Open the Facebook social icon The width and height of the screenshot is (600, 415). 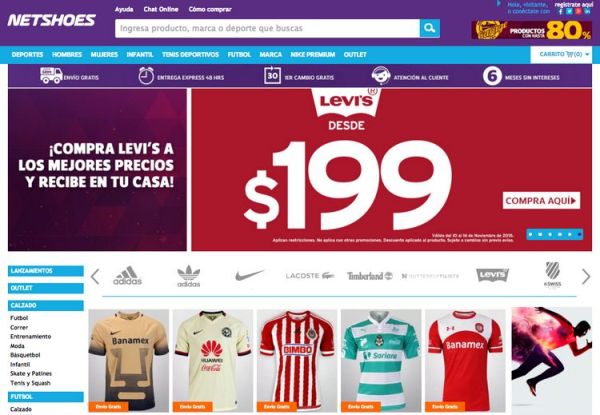click(x=561, y=11)
